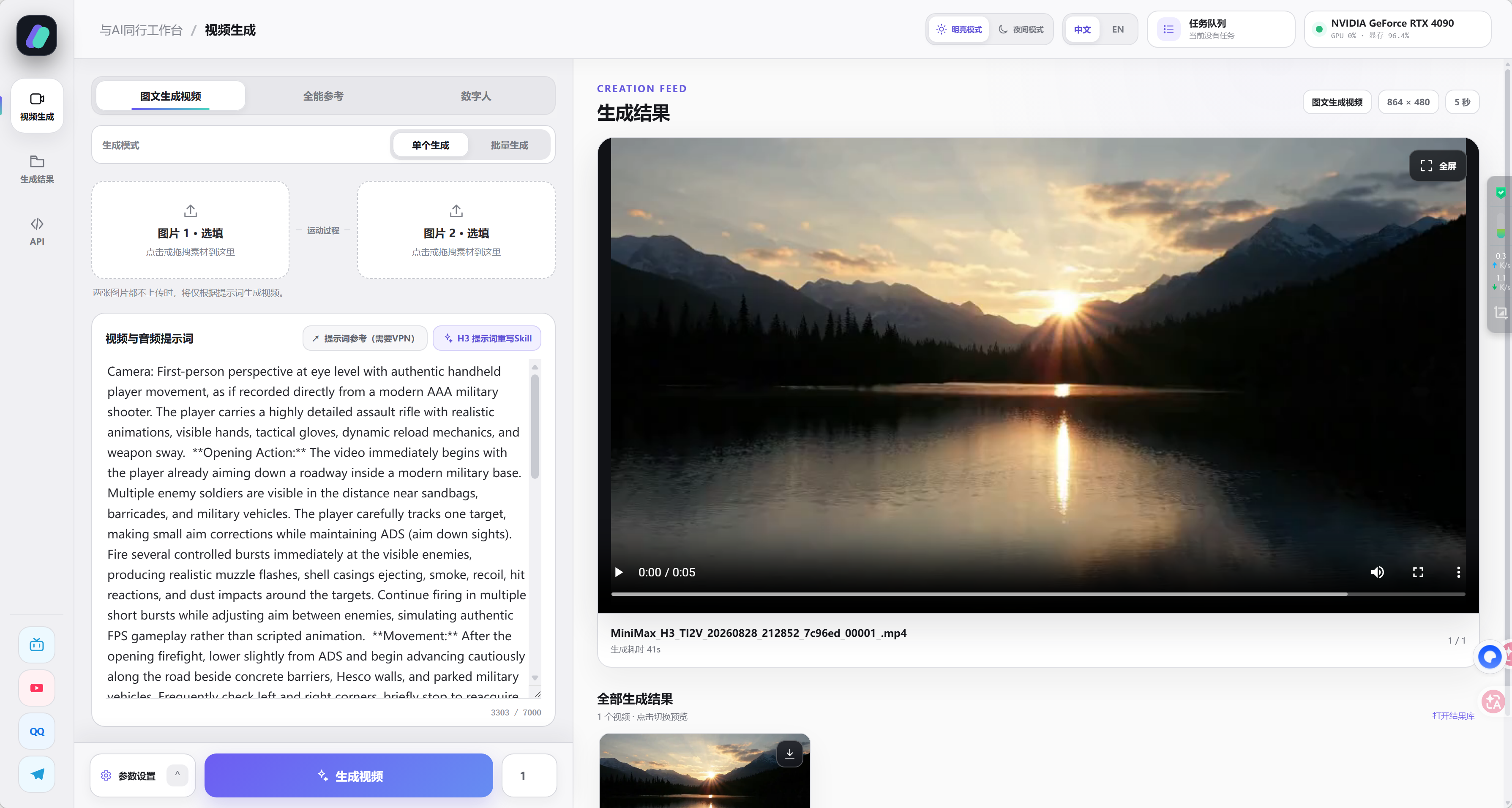Image resolution: width=1512 pixels, height=808 pixels.
Task: Switch to the 全能参考 tab
Action: (323, 96)
